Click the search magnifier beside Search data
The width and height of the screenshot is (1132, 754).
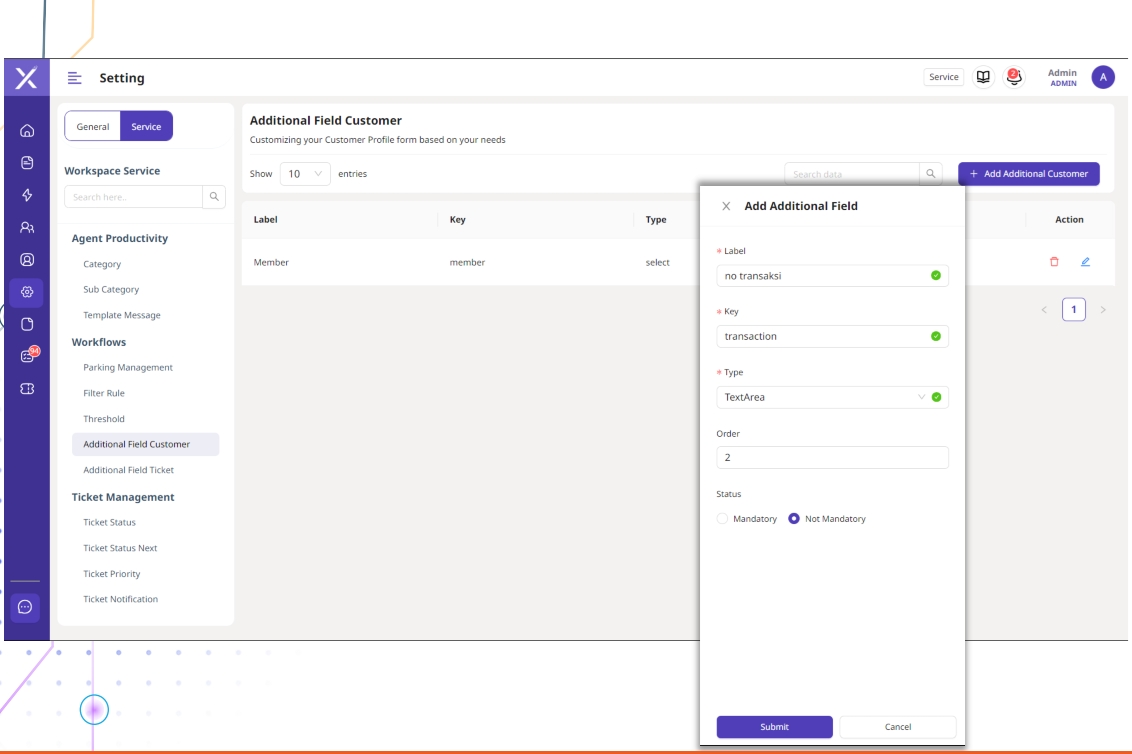point(931,174)
